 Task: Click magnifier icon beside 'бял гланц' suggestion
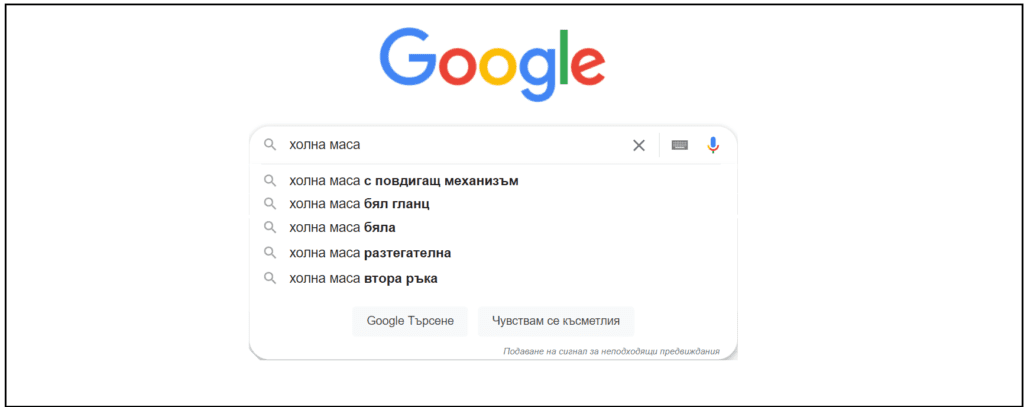coord(269,204)
